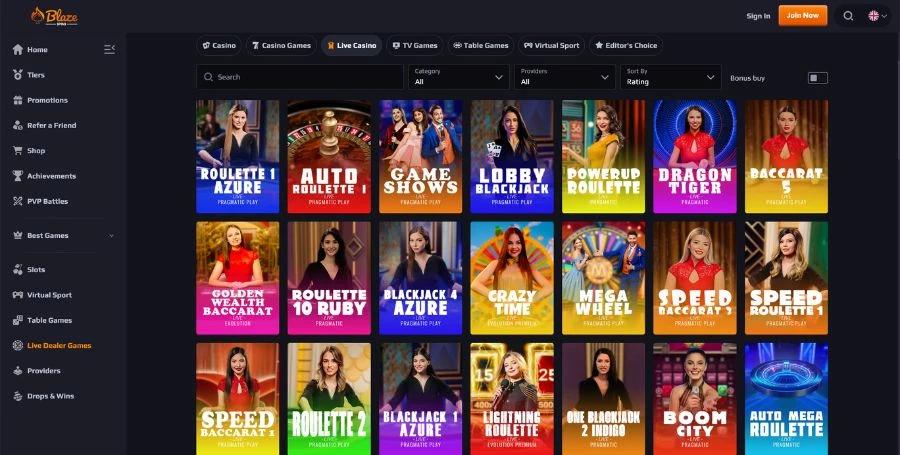Click the Live Dealer Games icon
This screenshot has width=900, height=455.
[x=18, y=345]
